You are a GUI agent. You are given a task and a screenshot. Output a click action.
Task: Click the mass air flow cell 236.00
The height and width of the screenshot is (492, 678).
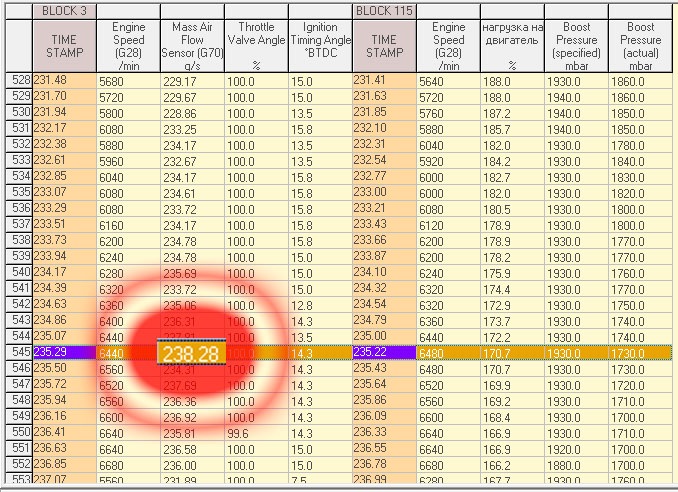(x=192, y=465)
